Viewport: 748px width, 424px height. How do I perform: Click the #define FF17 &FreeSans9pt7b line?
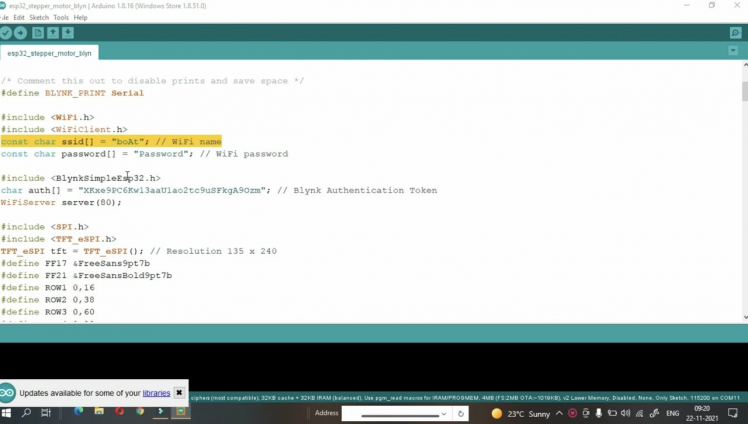(75, 263)
